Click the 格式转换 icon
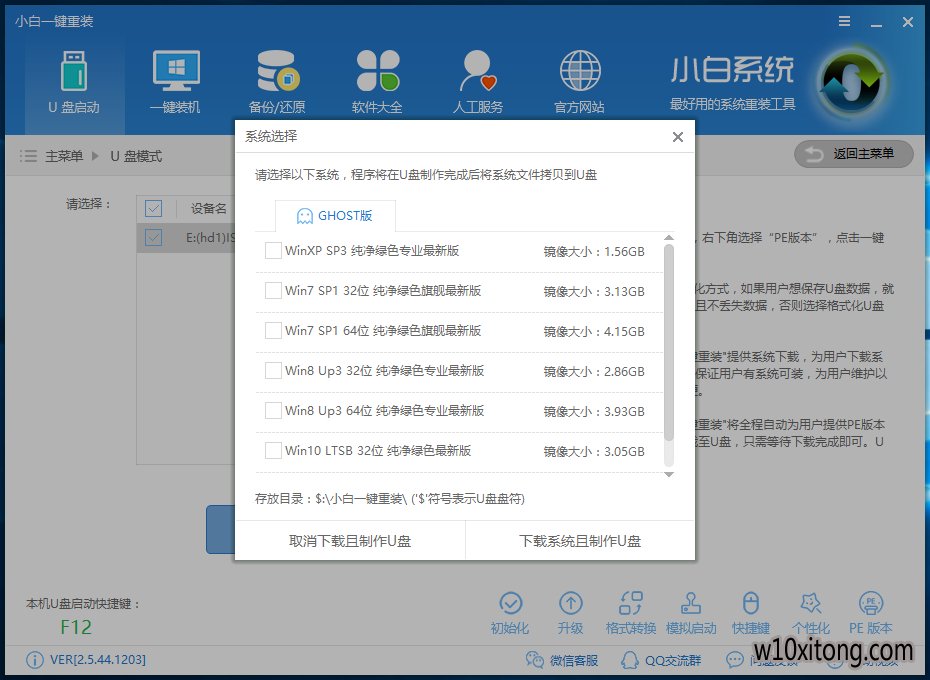This screenshot has width=930, height=680. click(x=630, y=603)
